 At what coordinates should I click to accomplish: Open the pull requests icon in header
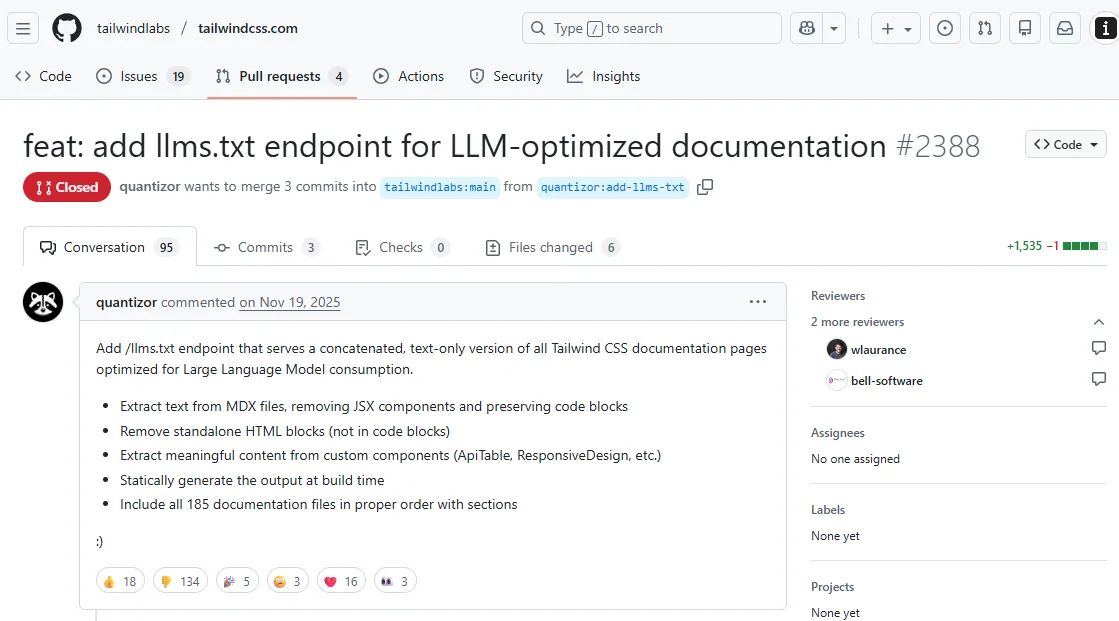[x=985, y=29]
